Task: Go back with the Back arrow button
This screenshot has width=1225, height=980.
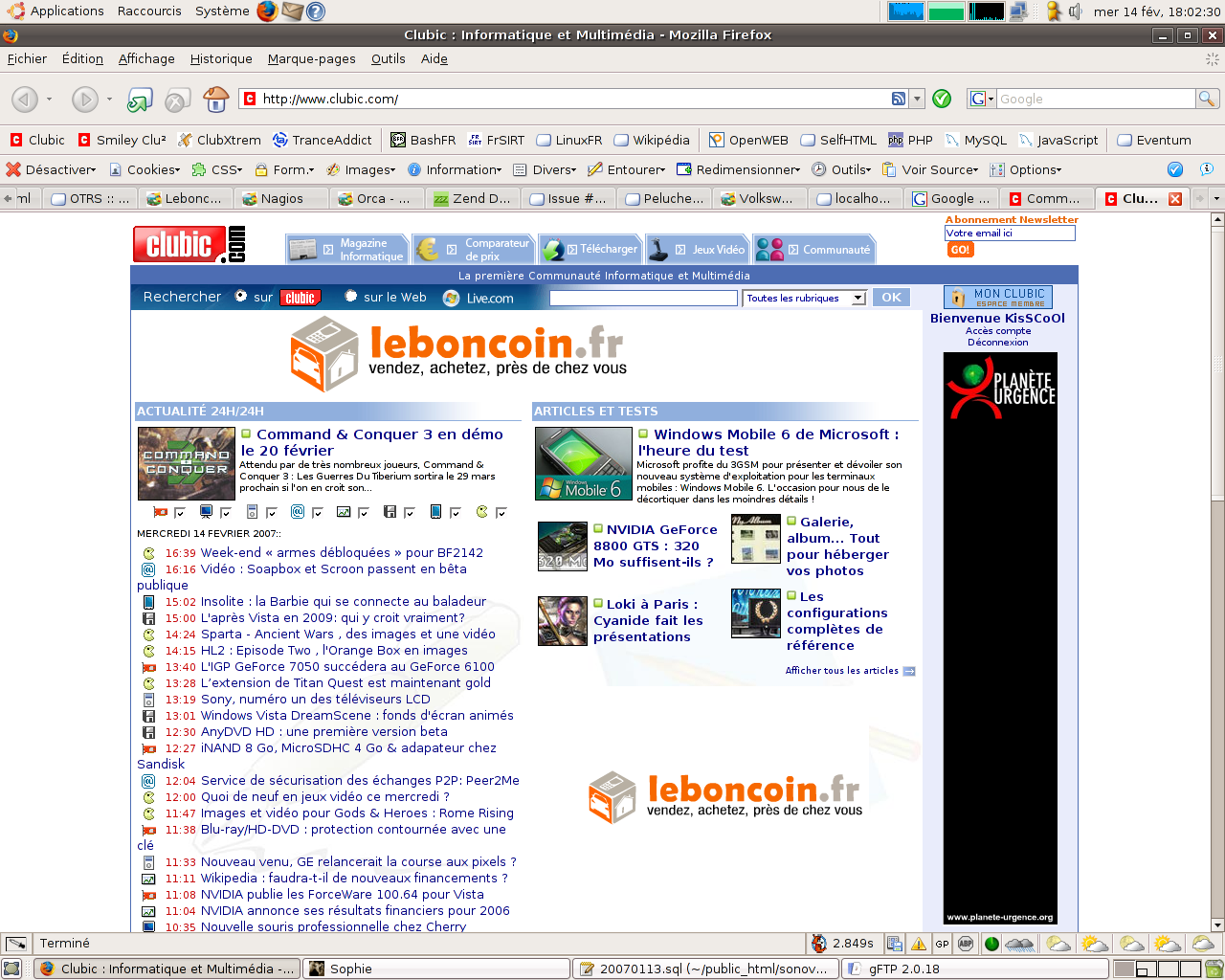Action: (25, 99)
